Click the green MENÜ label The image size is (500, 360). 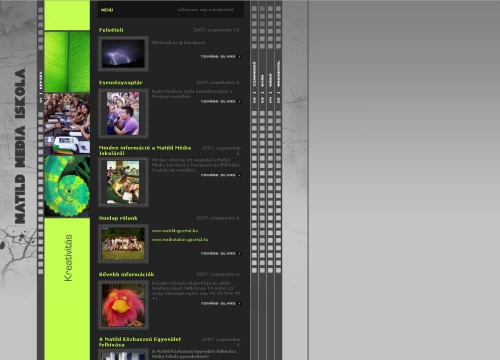point(107,10)
